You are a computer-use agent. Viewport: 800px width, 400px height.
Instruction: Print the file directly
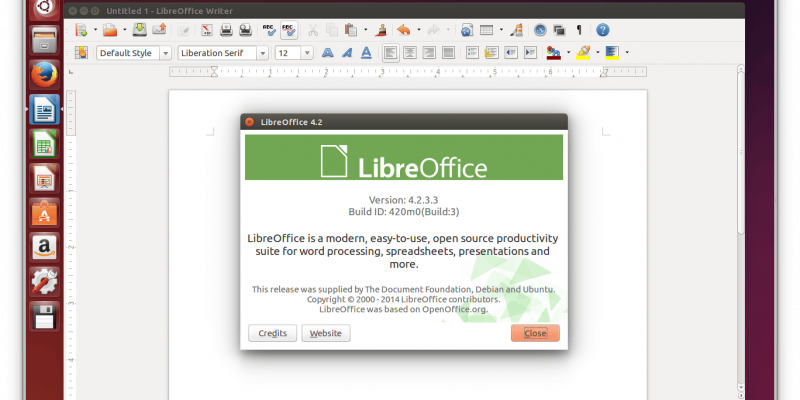(x=226, y=30)
